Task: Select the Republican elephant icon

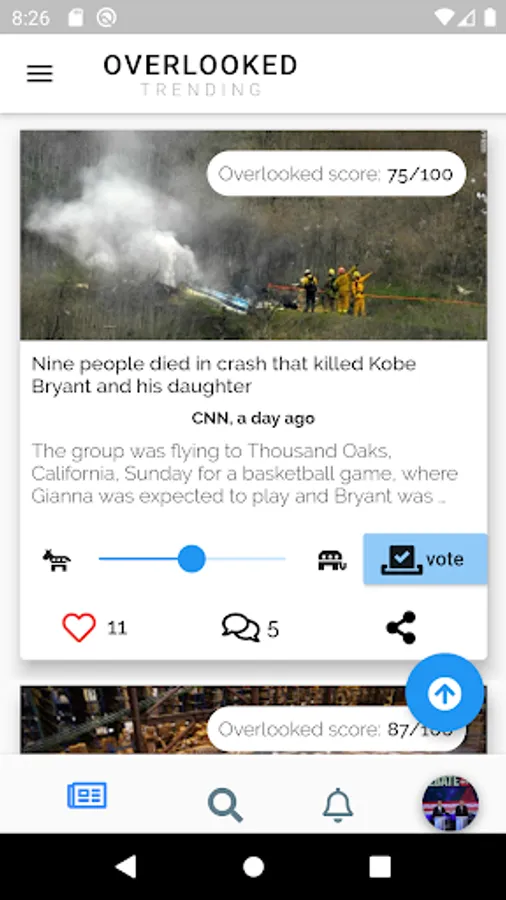Action: tap(332, 560)
